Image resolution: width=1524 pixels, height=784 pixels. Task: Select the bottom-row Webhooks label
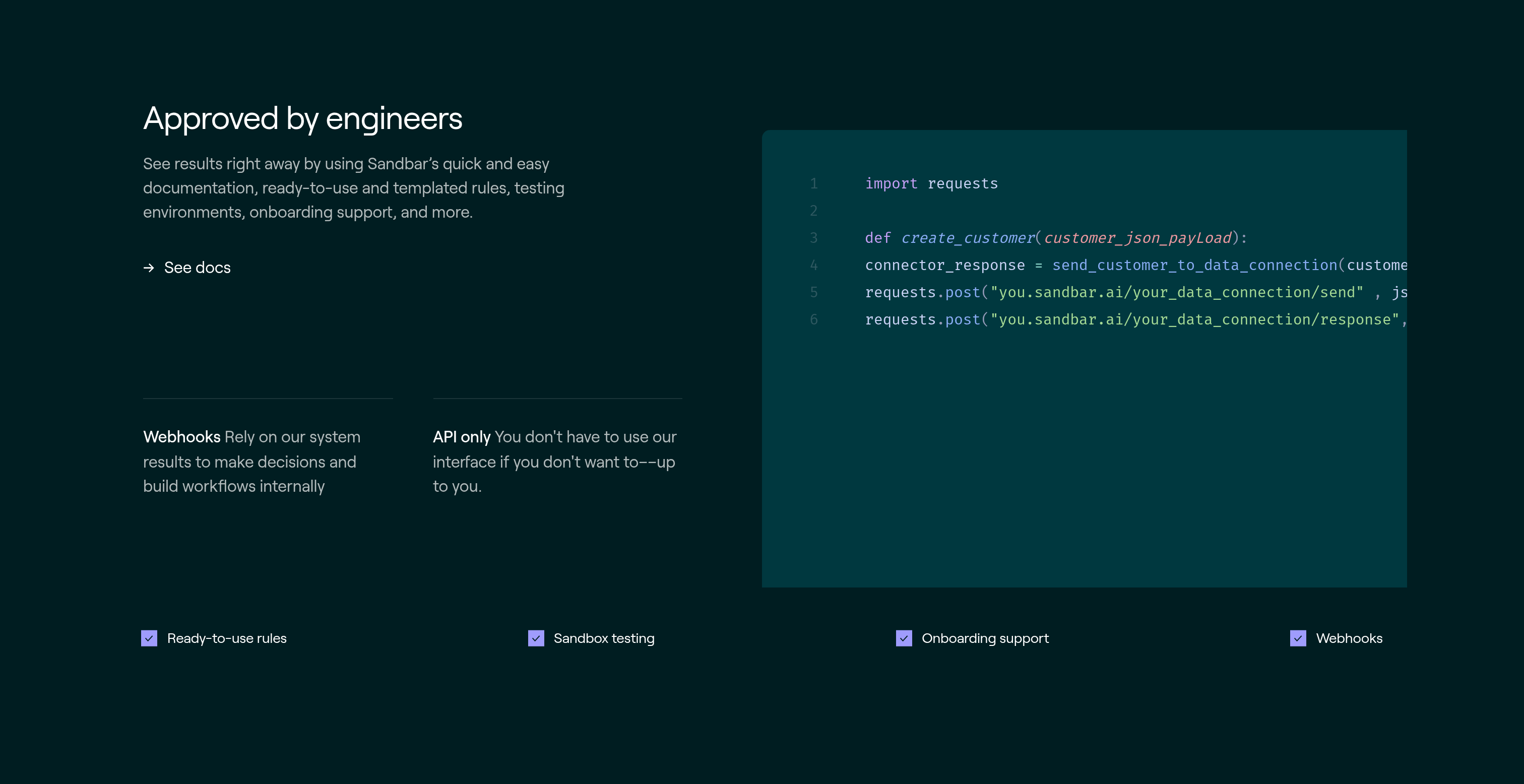coord(1350,638)
